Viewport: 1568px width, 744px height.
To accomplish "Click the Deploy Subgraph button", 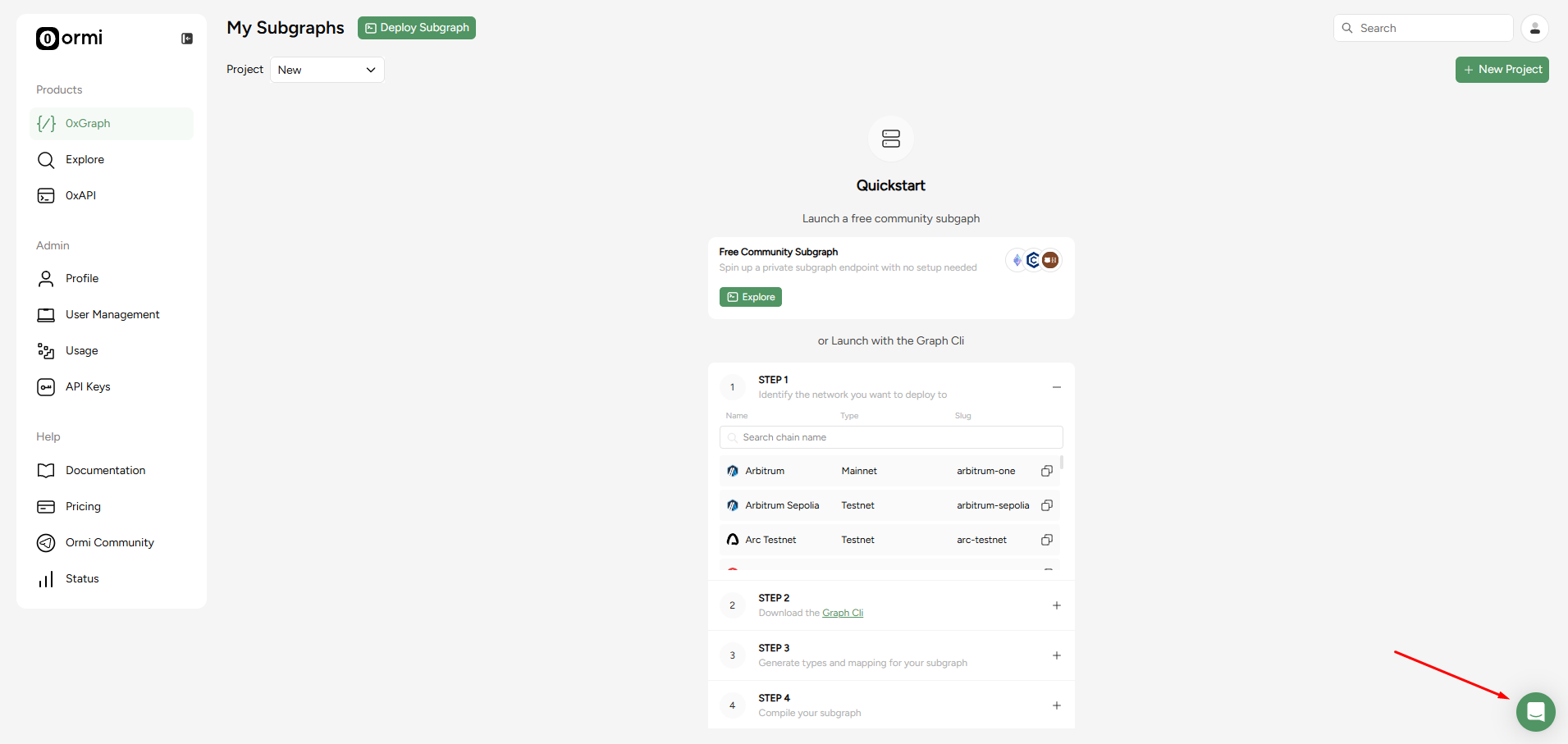I will [x=416, y=27].
